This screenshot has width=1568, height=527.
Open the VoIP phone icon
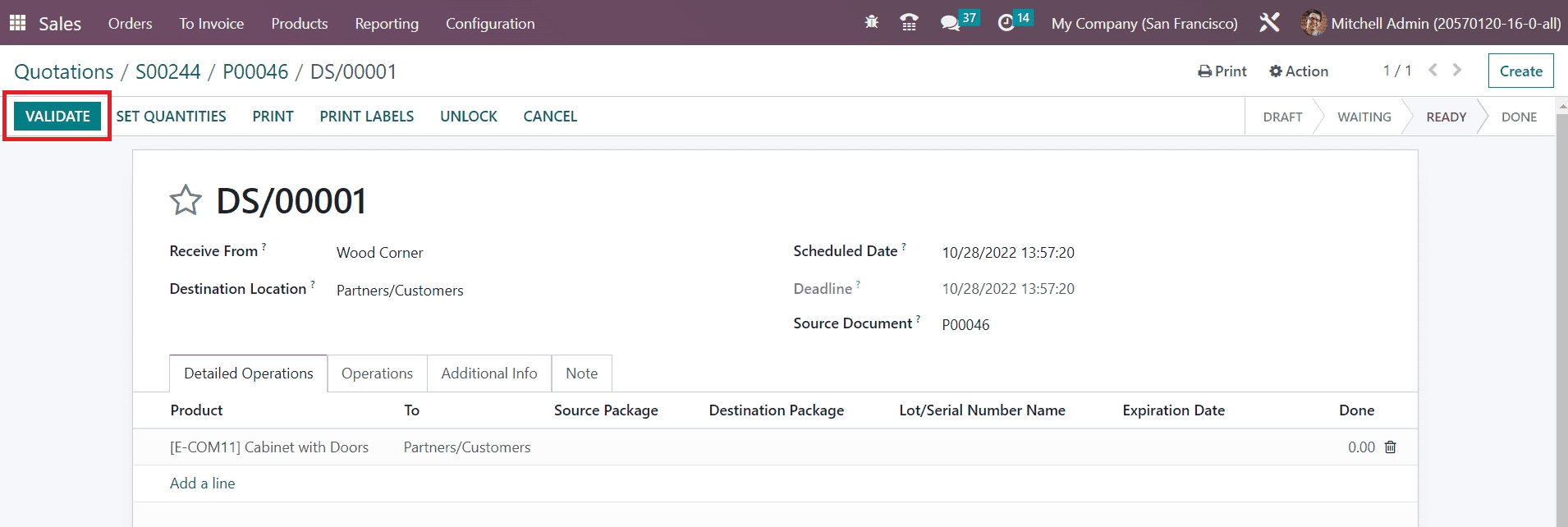pyautogui.click(x=909, y=23)
